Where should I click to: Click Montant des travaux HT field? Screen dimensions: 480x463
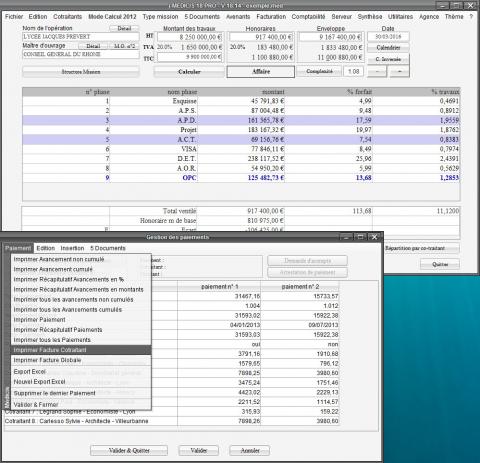(x=190, y=37)
